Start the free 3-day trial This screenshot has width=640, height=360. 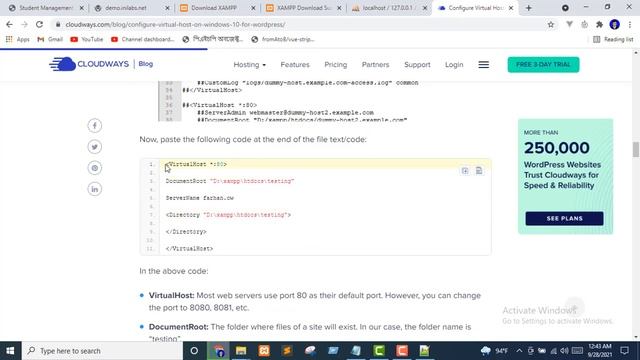[x=543, y=64]
